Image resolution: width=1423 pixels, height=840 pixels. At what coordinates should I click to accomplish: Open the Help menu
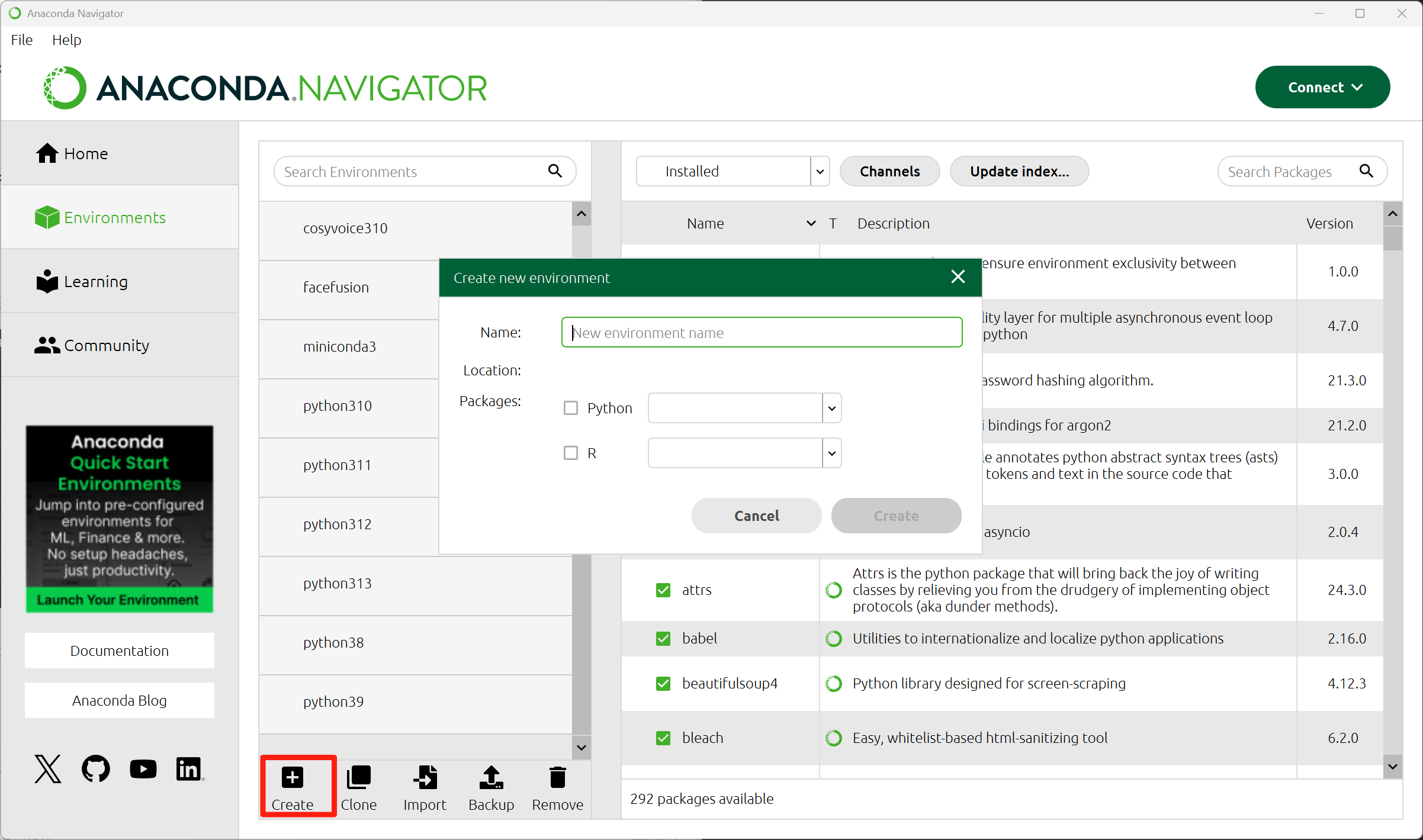point(66,40)
